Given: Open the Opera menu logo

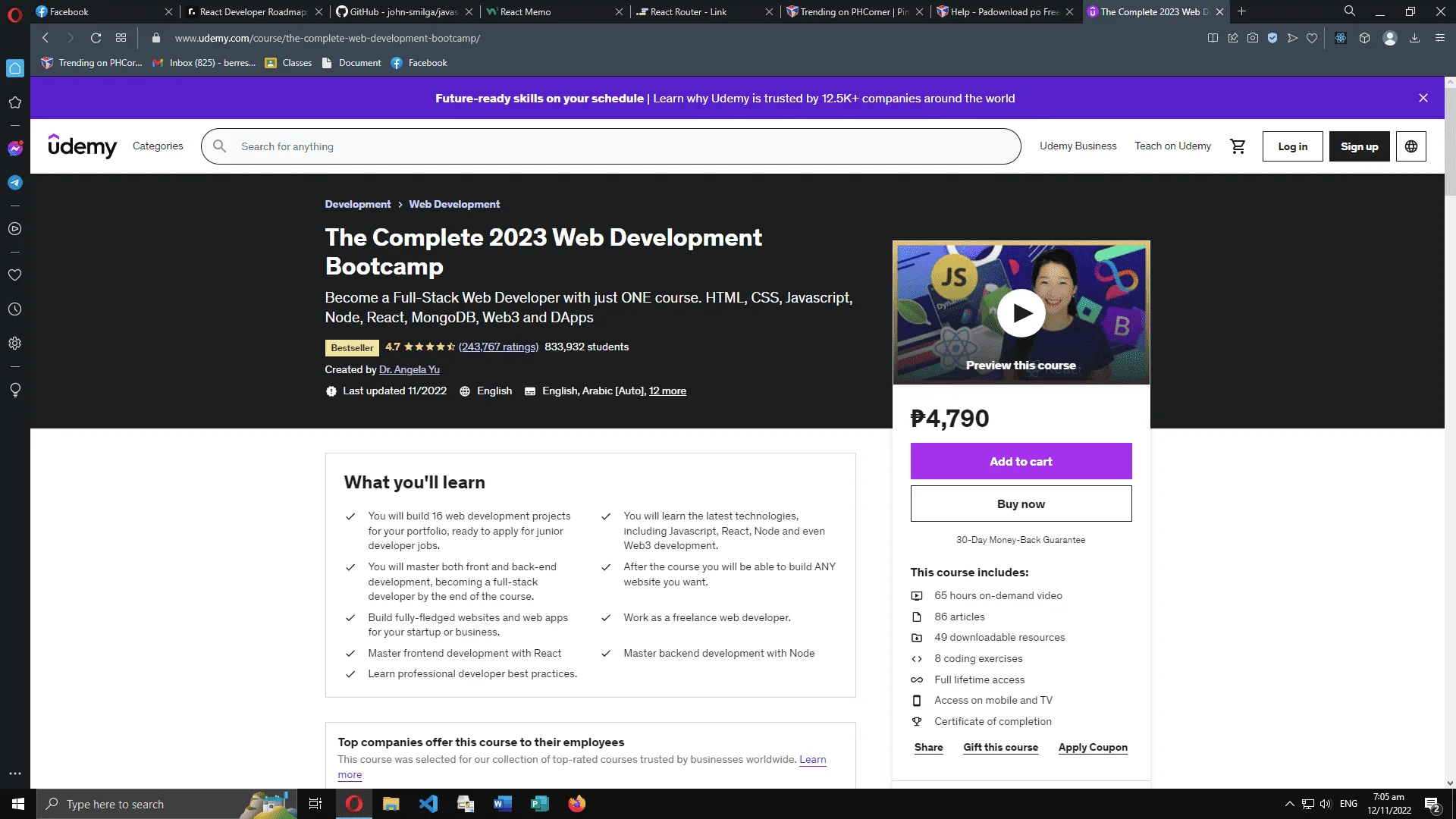Looking at the screenshot, I should point(14,14).
